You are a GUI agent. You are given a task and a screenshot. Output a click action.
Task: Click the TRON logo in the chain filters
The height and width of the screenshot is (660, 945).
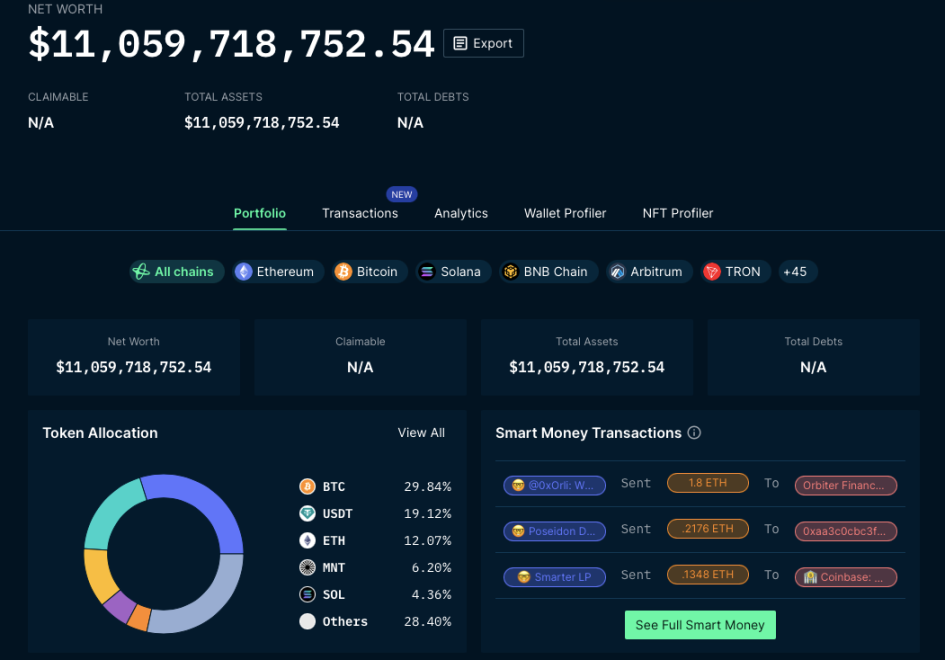pyautogui.click(x=712, y=271)
